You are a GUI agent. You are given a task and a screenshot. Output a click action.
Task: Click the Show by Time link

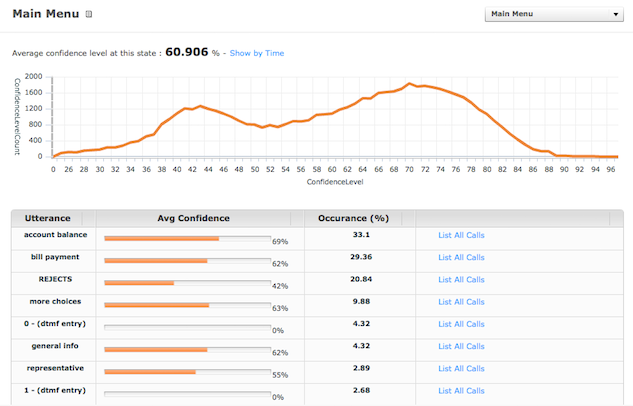pyautogui.click(x=257, y=53)
